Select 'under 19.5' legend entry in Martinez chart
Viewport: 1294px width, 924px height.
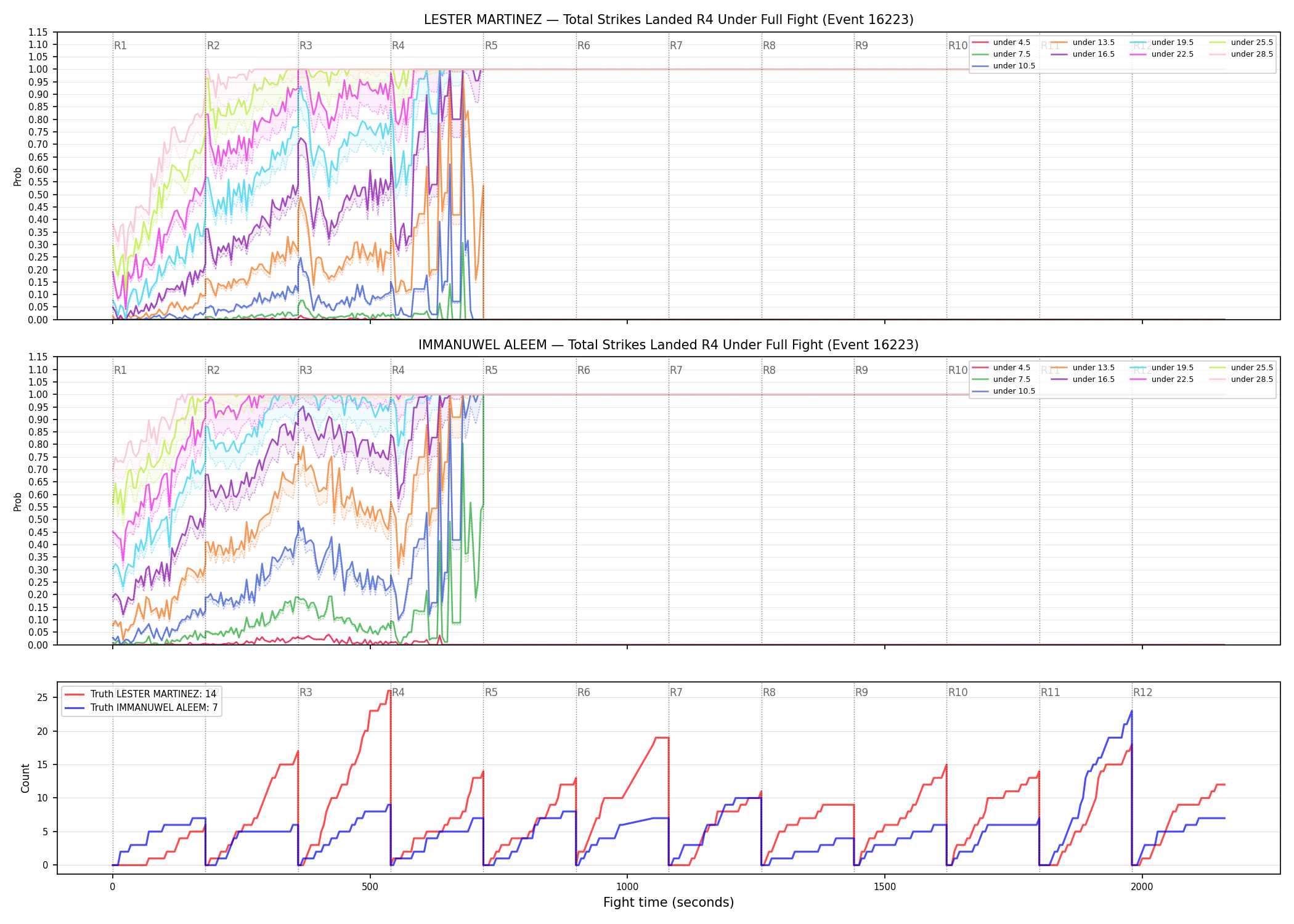(x=1162, y=43)
